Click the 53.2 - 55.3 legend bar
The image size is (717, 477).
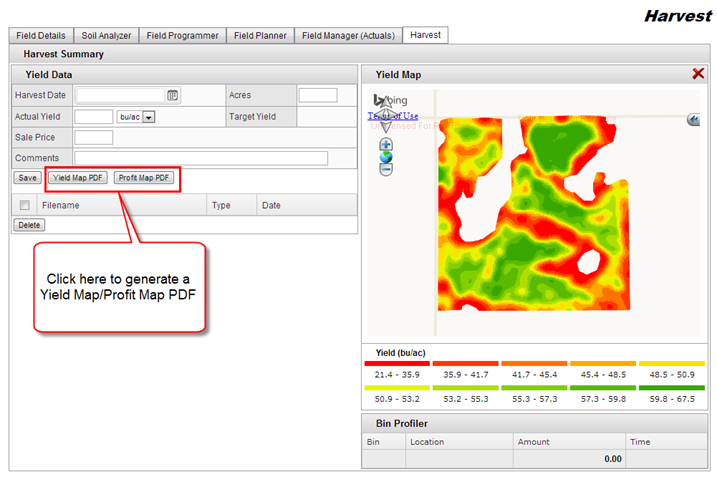(466, 388)
